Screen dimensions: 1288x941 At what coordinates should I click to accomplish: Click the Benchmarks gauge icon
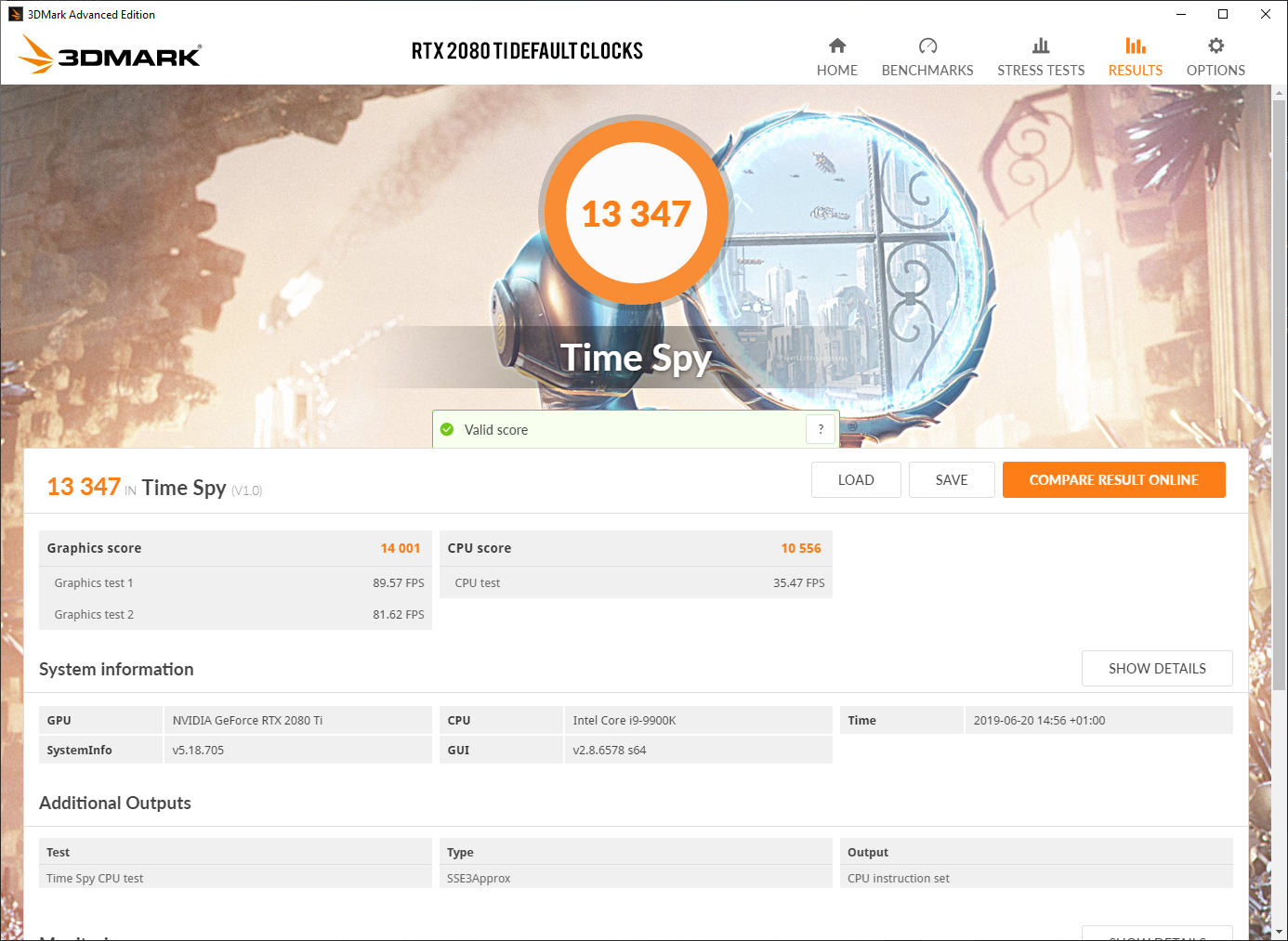tap(927, 46)
